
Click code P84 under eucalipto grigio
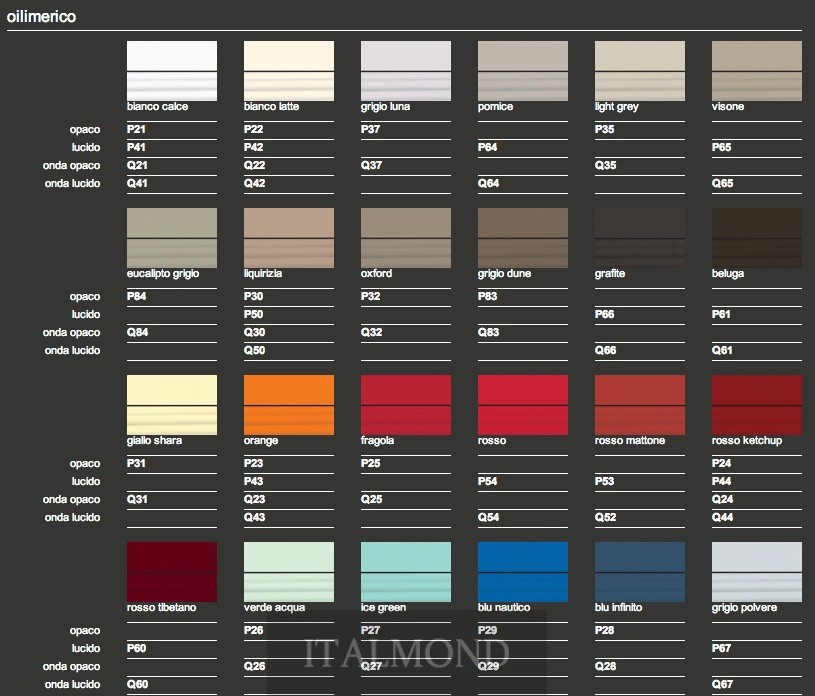(137, 296)
